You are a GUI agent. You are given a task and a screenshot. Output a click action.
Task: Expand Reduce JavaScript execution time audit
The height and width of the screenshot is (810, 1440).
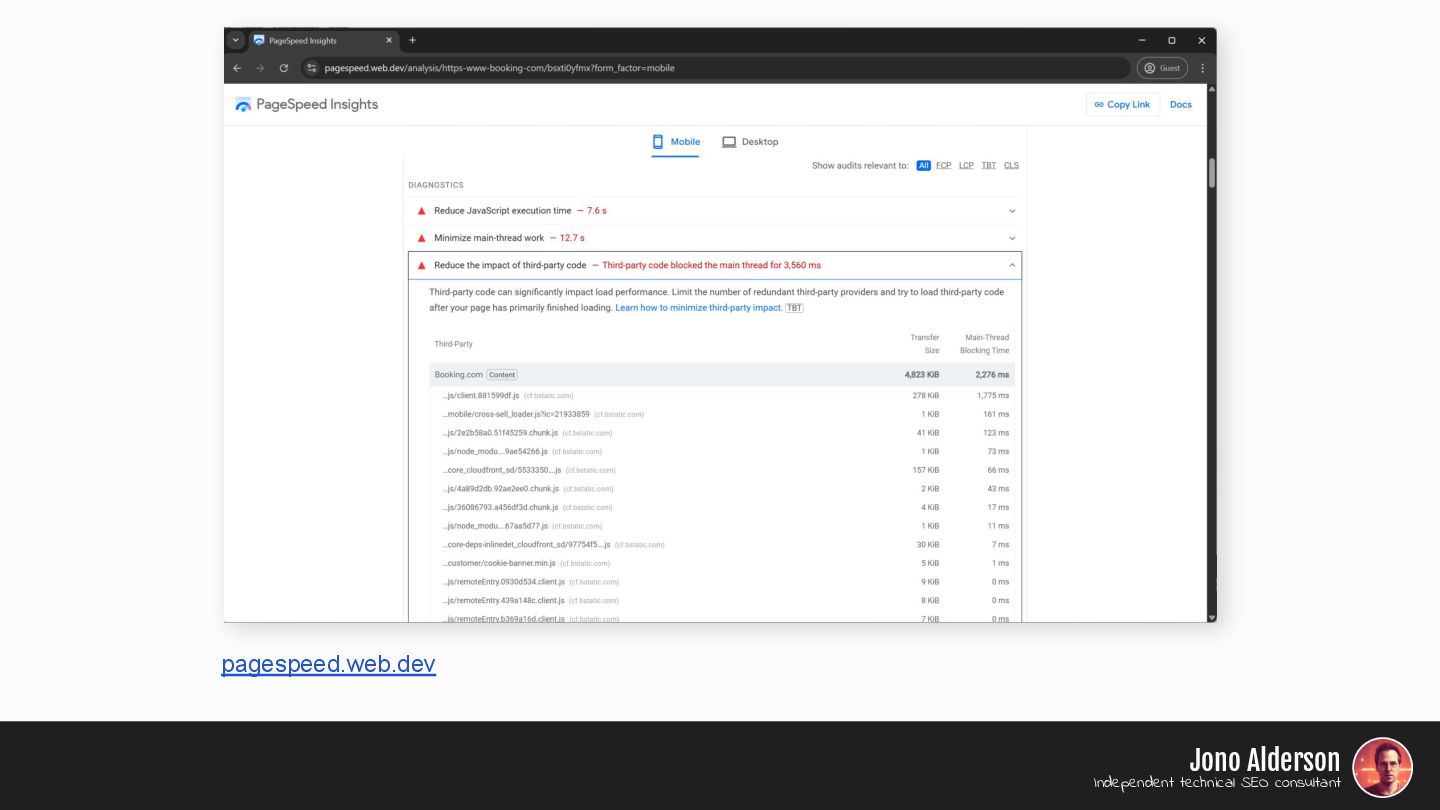click(x=715, y=211)
